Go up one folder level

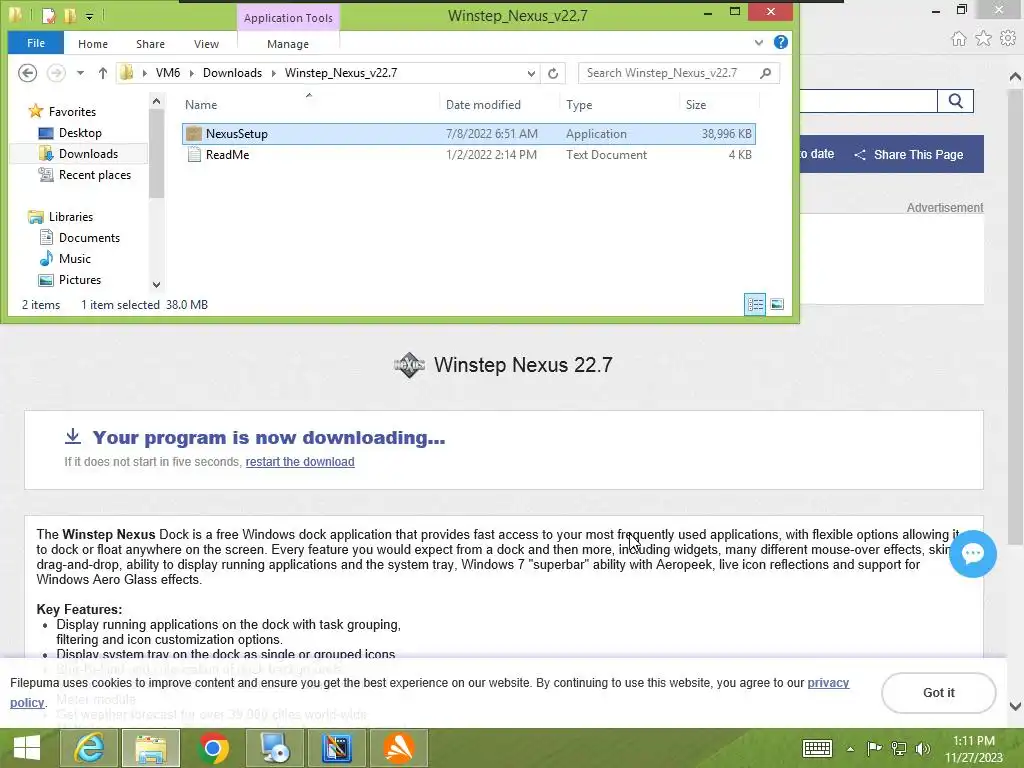coord(103,73)
